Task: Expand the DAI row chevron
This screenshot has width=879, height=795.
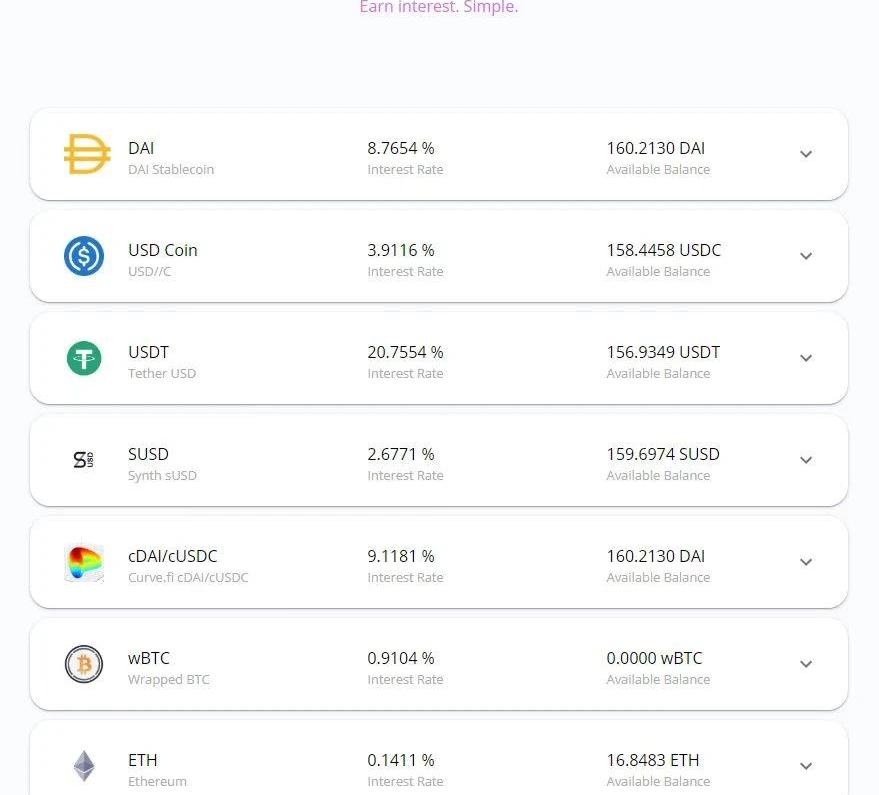Action: pyautogui.click(x=806, y=155)
